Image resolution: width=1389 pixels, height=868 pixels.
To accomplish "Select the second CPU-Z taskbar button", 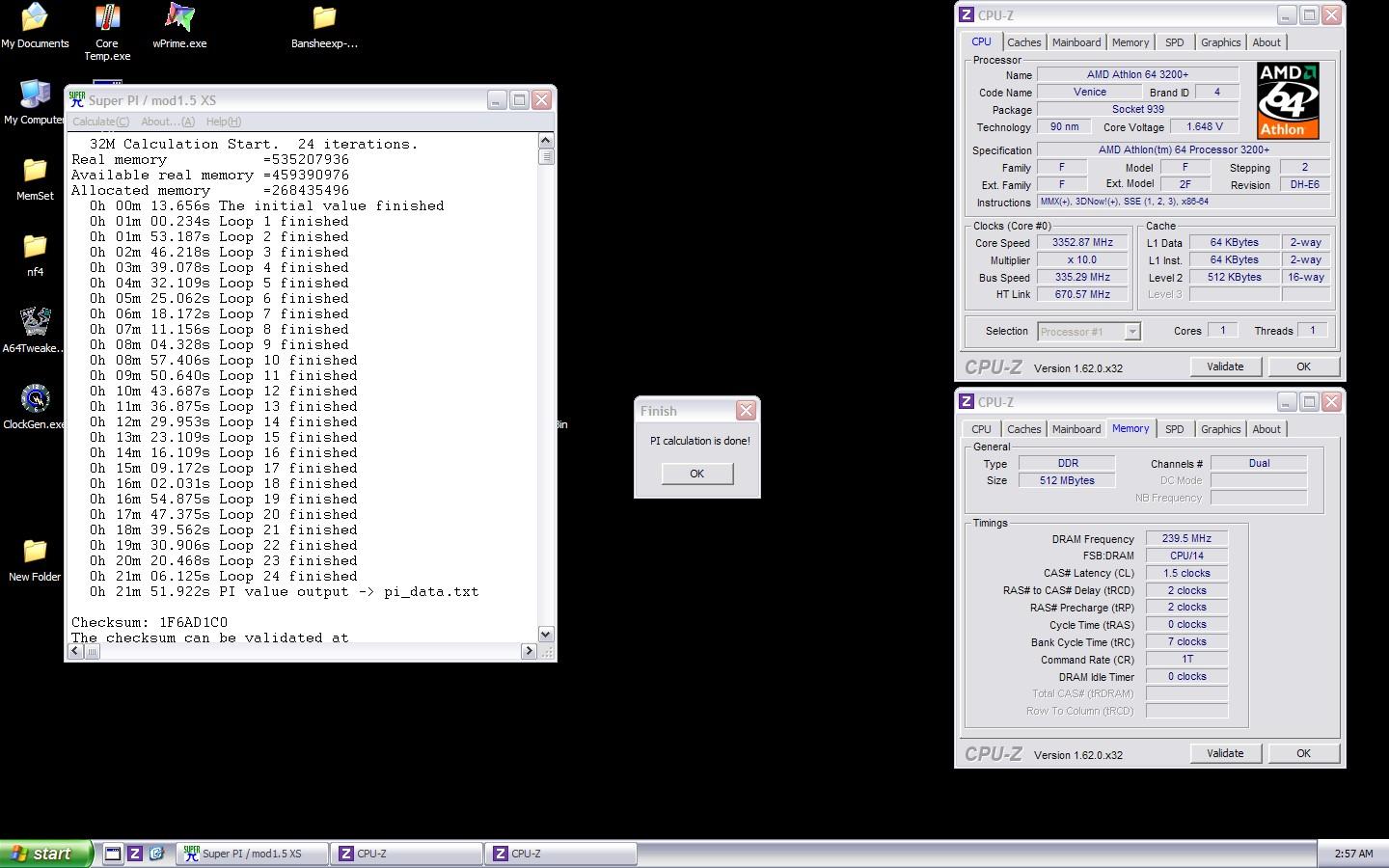I will click(560, 854).
